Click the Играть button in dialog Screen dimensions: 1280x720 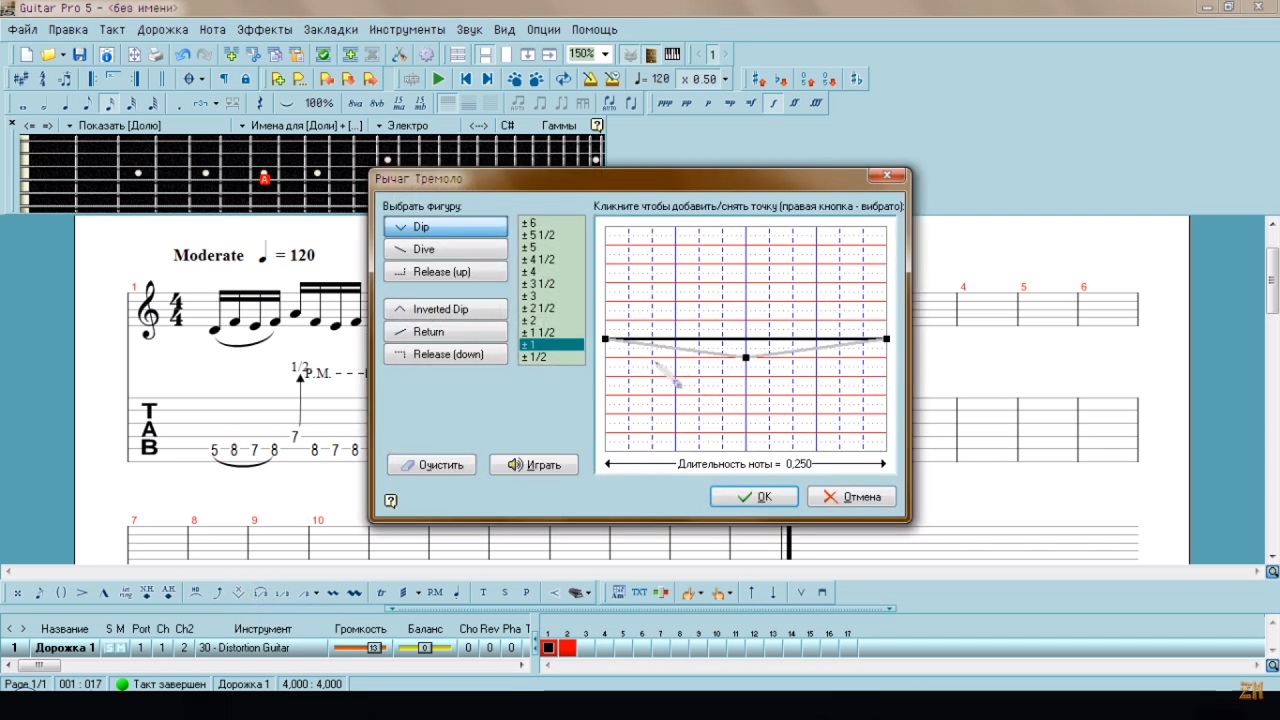pyautogui.click(x=533, y=465)
